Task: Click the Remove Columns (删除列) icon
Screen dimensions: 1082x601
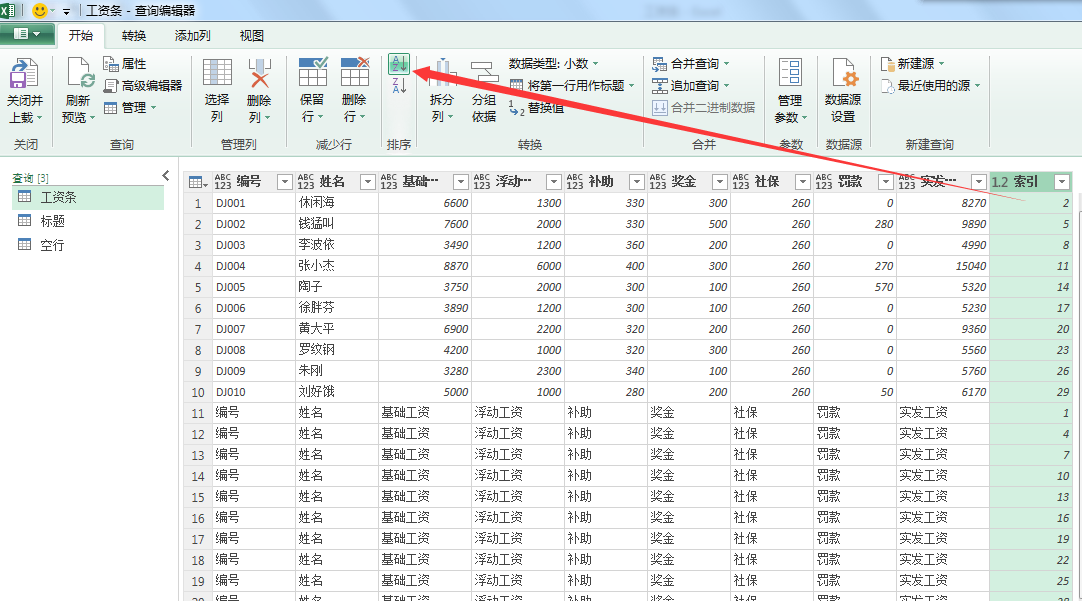Action: tap(259, 73)
